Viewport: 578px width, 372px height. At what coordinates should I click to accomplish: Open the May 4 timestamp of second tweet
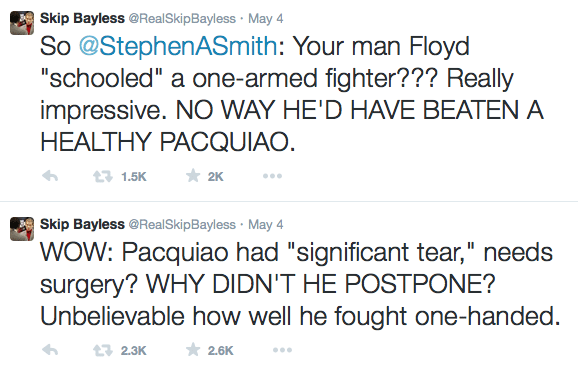click(x=266, y=225)
